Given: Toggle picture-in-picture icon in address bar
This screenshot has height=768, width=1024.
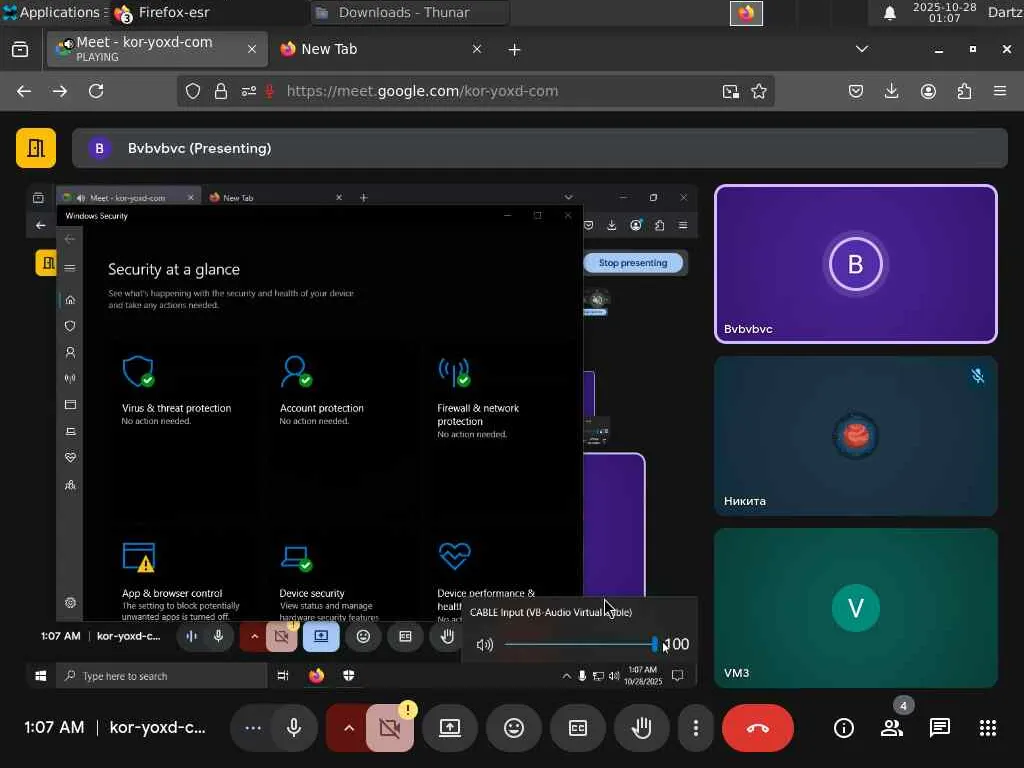Looking at the screenshot, I should tap(731, 91).
